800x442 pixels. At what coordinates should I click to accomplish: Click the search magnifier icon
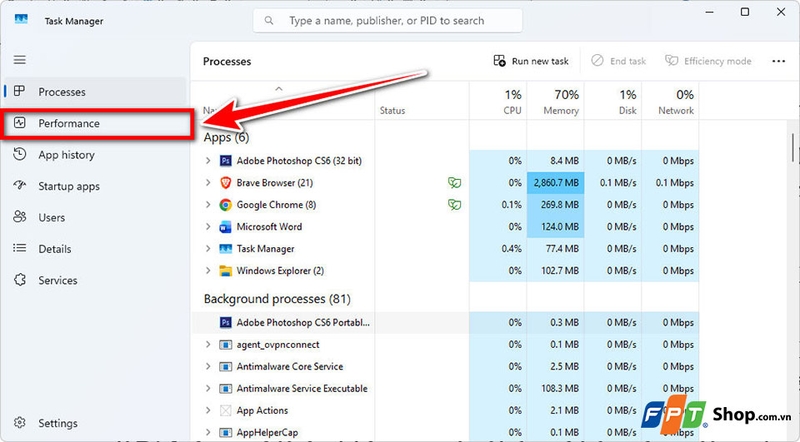tap(269, 21)
